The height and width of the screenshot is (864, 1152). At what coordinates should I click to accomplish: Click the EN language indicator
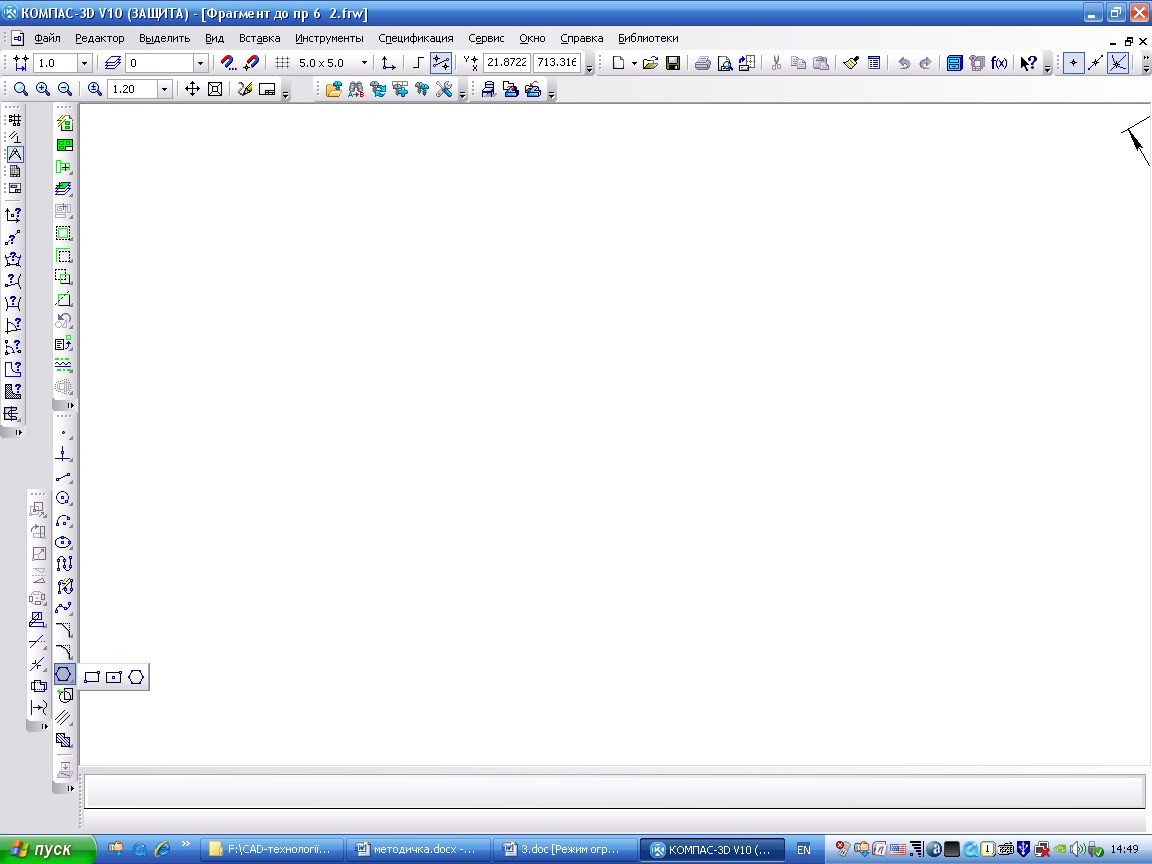click(x=804, y=849)
